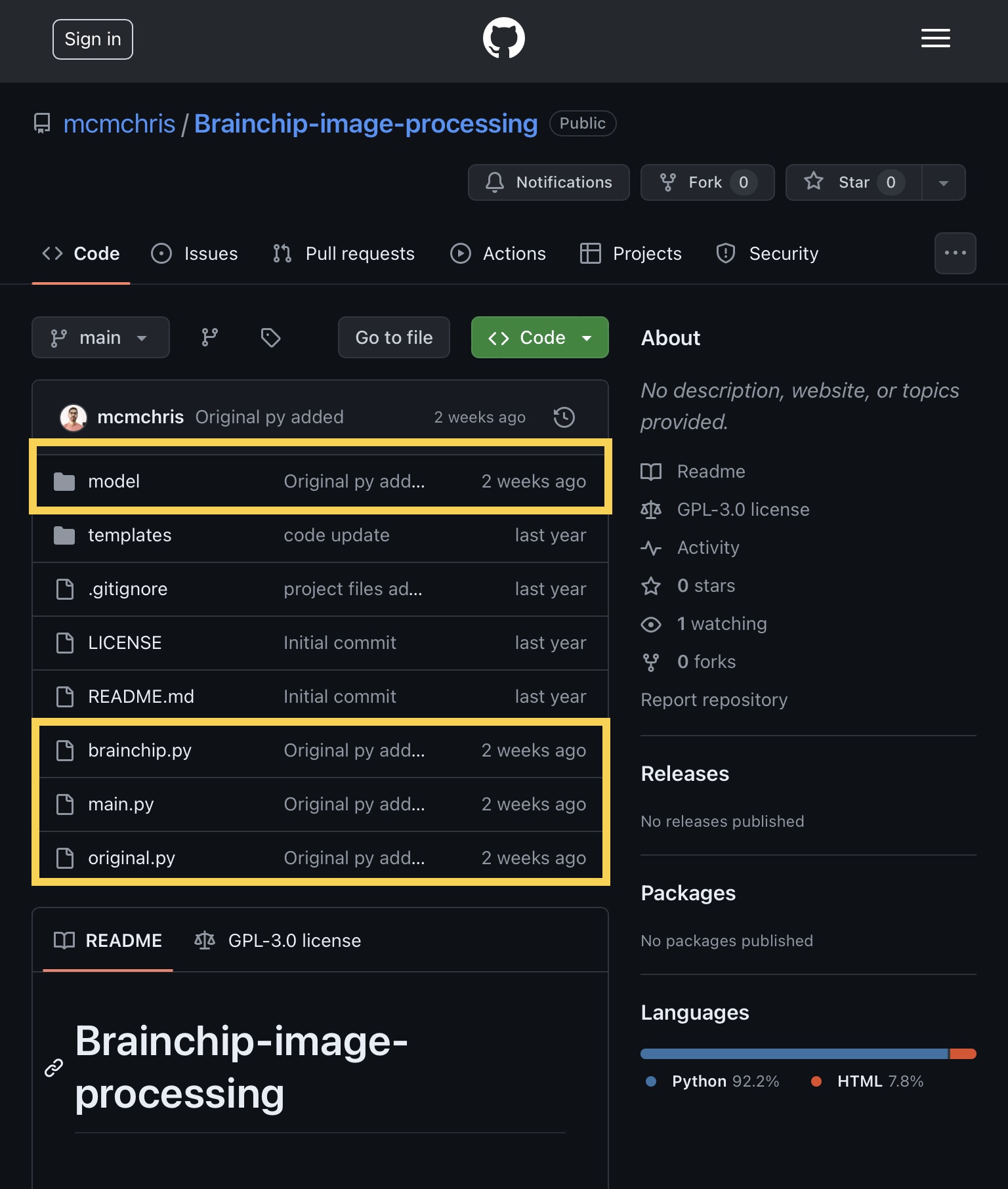
Task: Open the Security tab
Action: coord(768,253)
